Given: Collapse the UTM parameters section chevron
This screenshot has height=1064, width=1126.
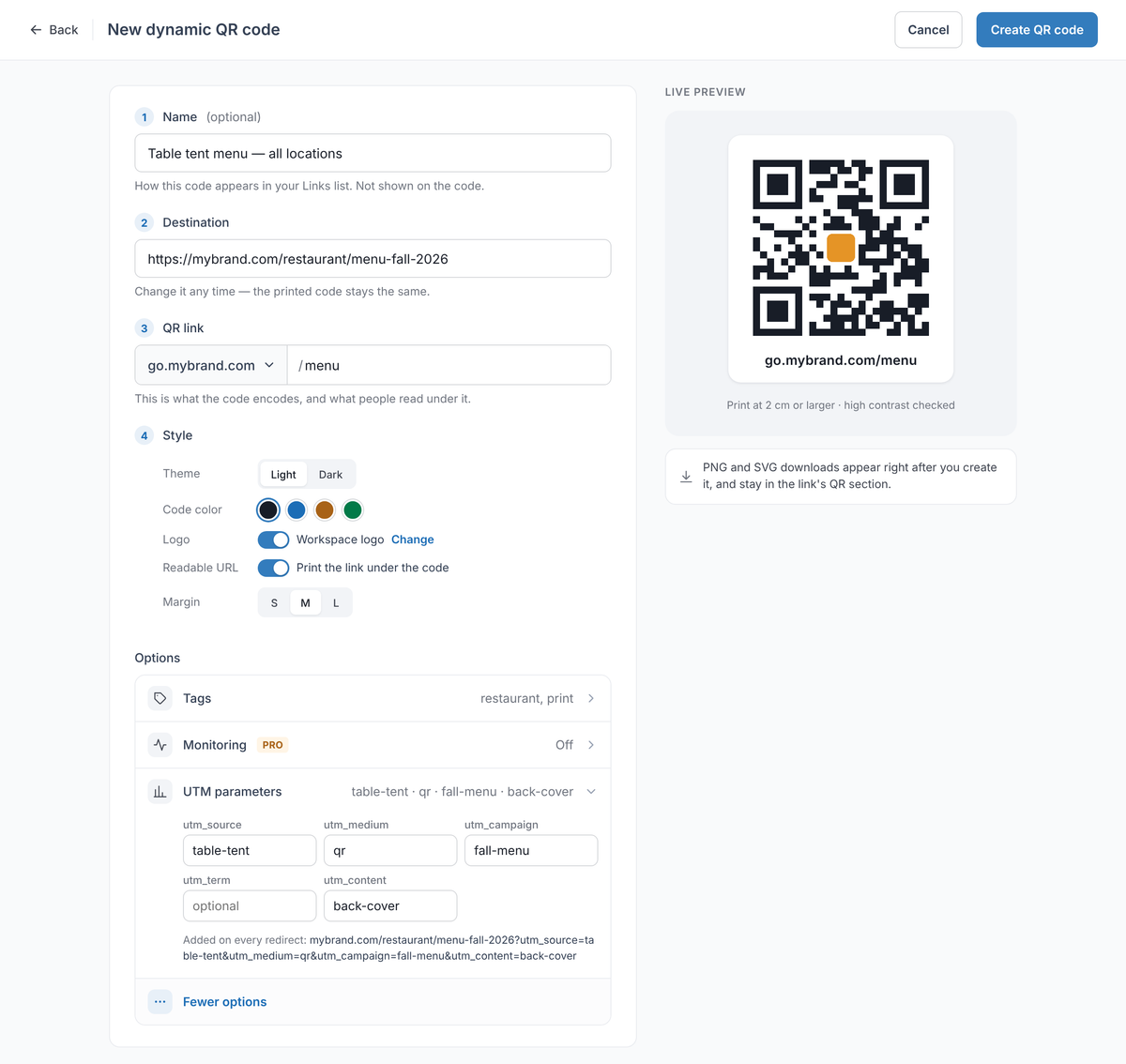Looking at the screenshot, I should coord(591,792).
